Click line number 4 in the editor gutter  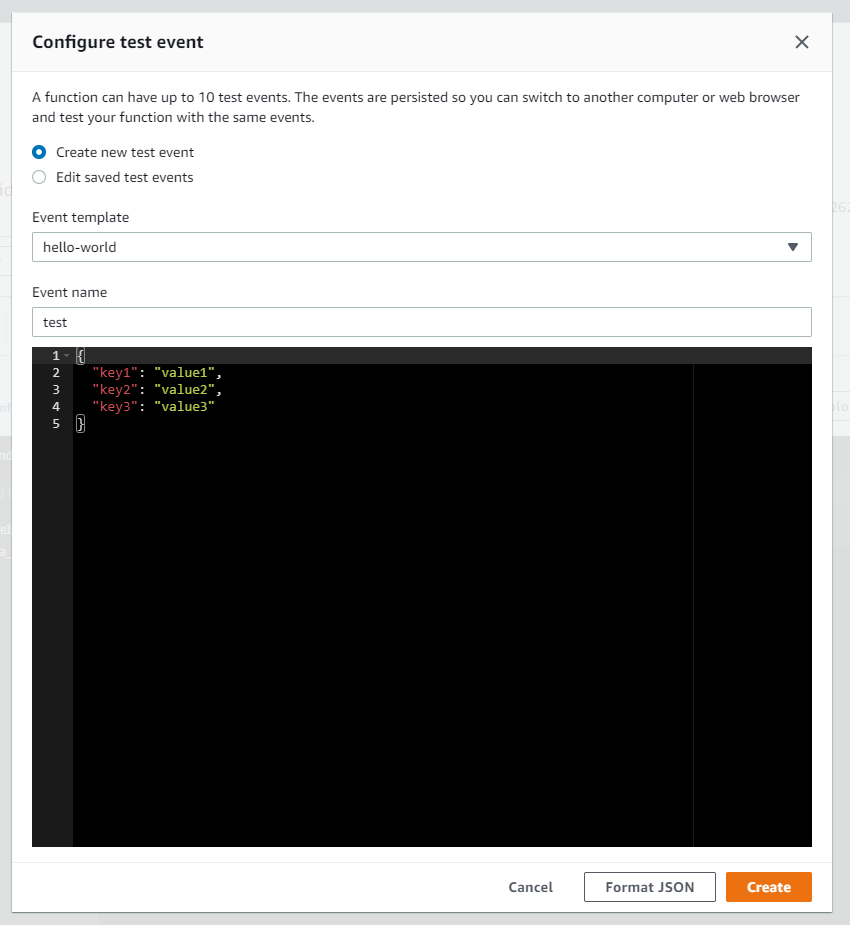point(56,407)
